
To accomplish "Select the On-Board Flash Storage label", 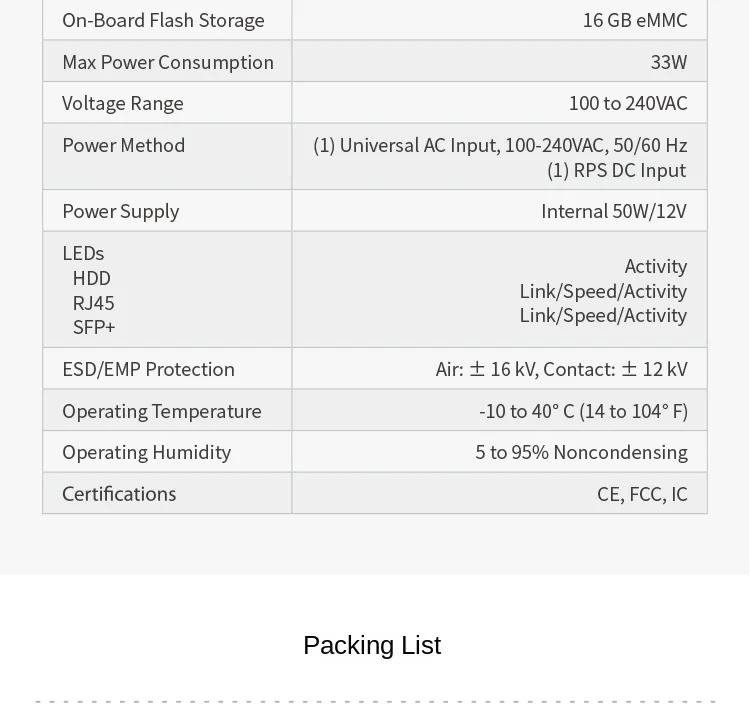I will pyautogui.click(x=163, y=20).
